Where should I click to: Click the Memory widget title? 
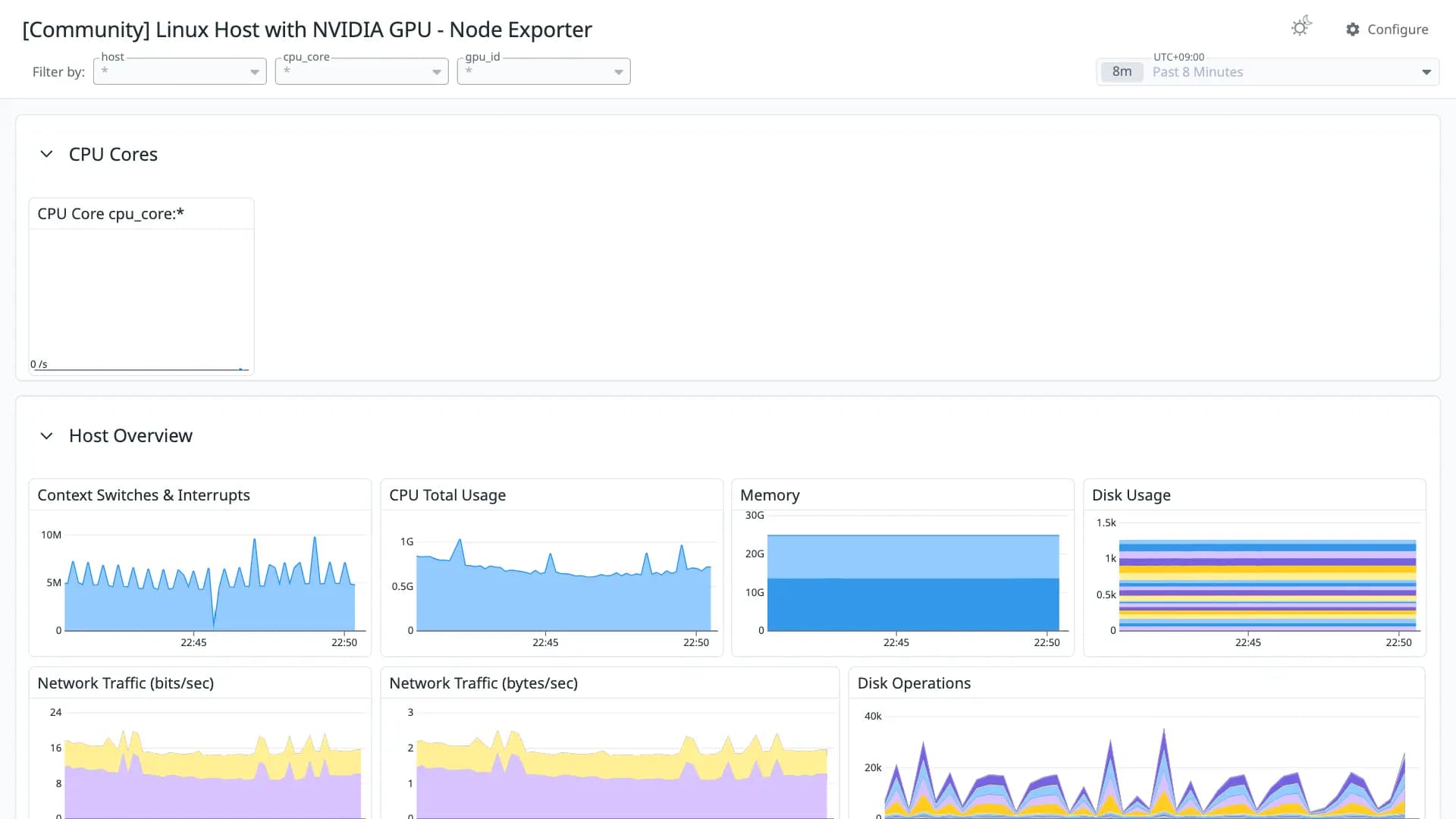click(770, 495)
